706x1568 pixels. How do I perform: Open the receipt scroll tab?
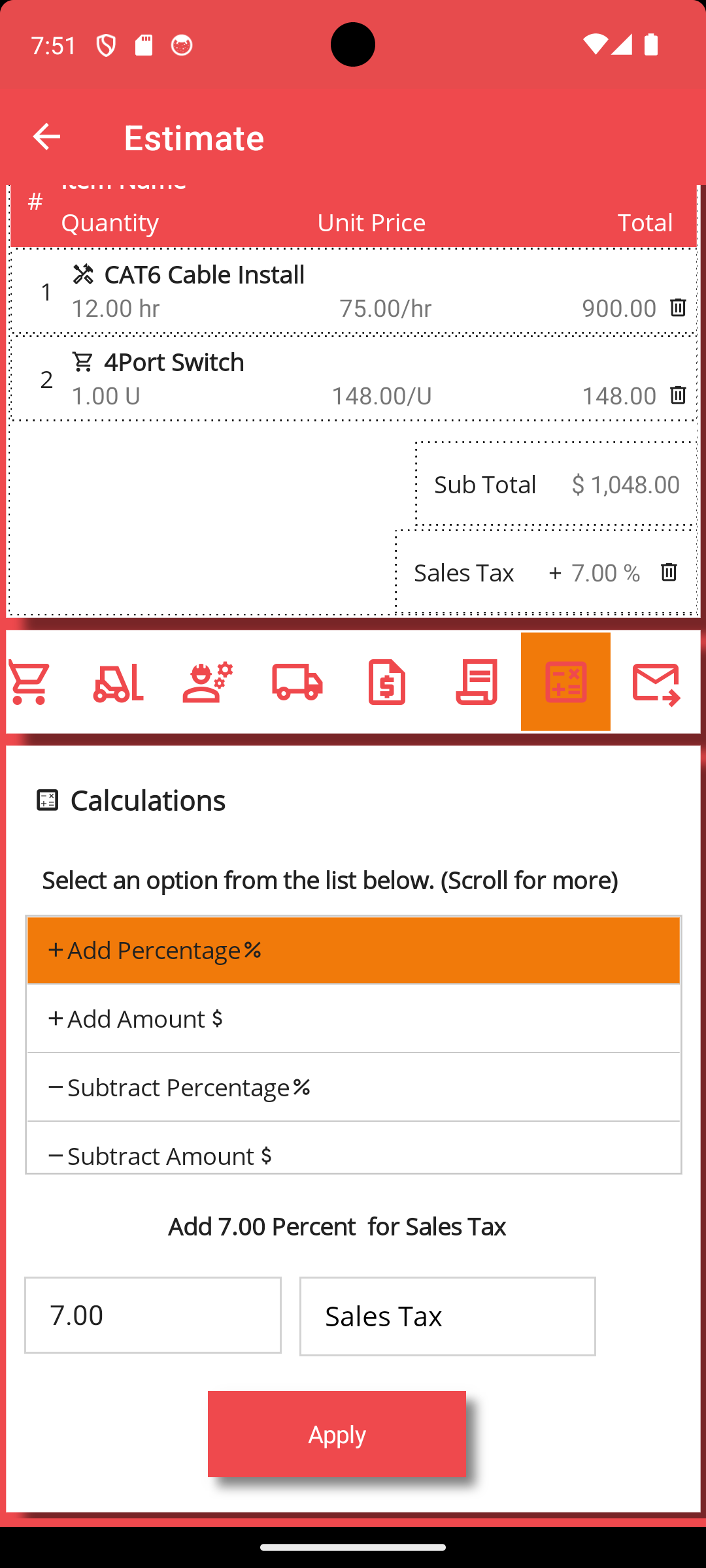(477, 682)
